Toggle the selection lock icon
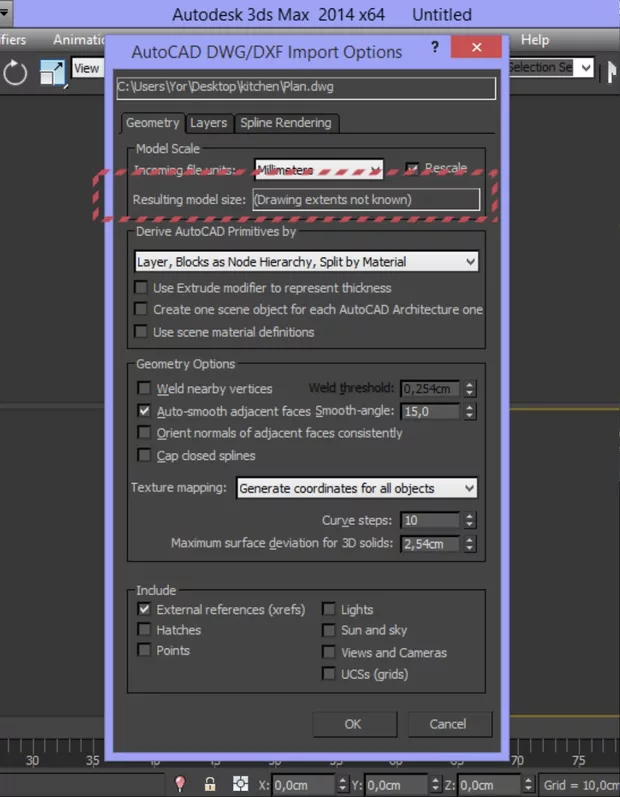Screen dimensions: 620x797 pos(209,784)
